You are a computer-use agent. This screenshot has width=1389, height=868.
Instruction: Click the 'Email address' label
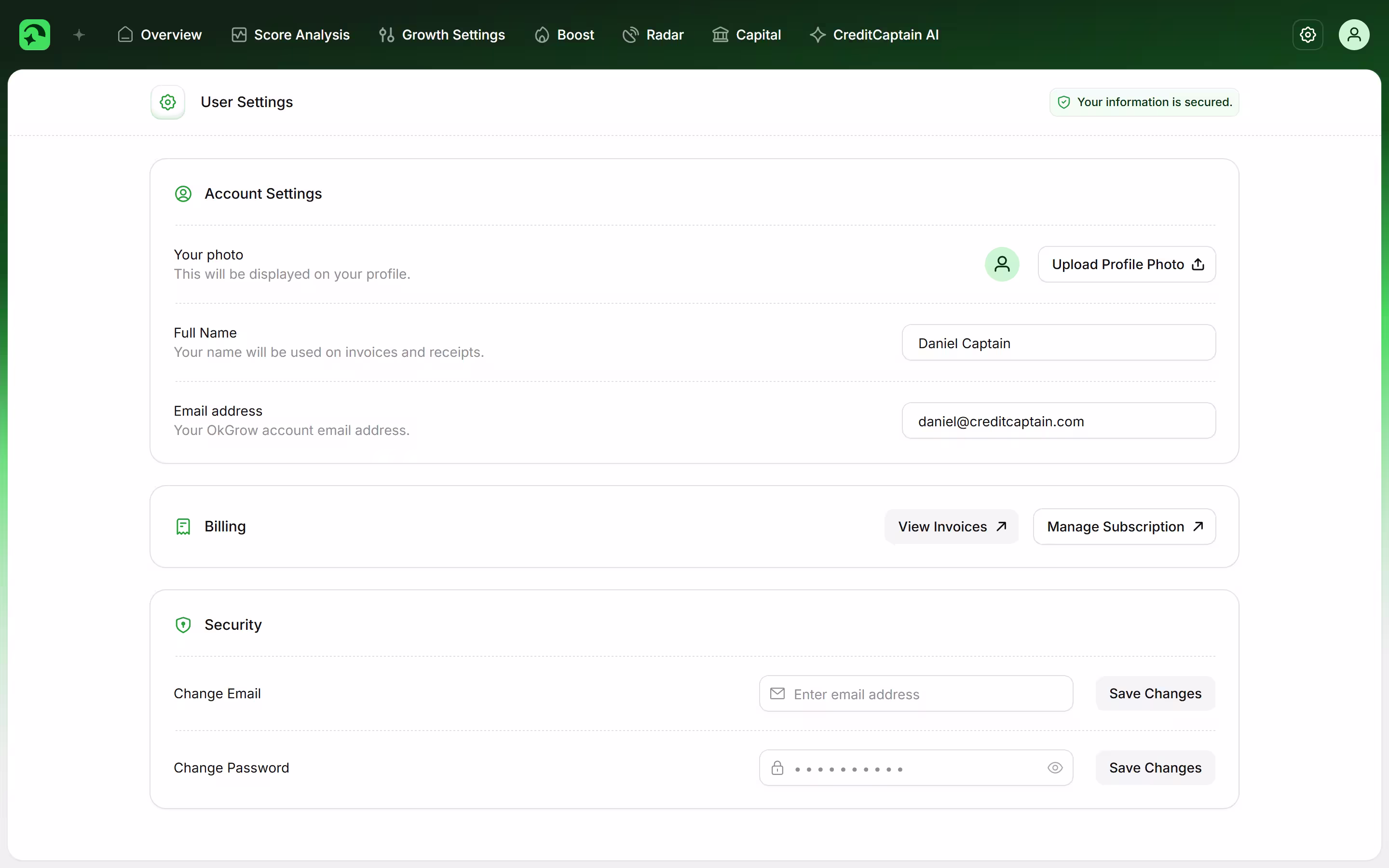(x=218, y=410)
